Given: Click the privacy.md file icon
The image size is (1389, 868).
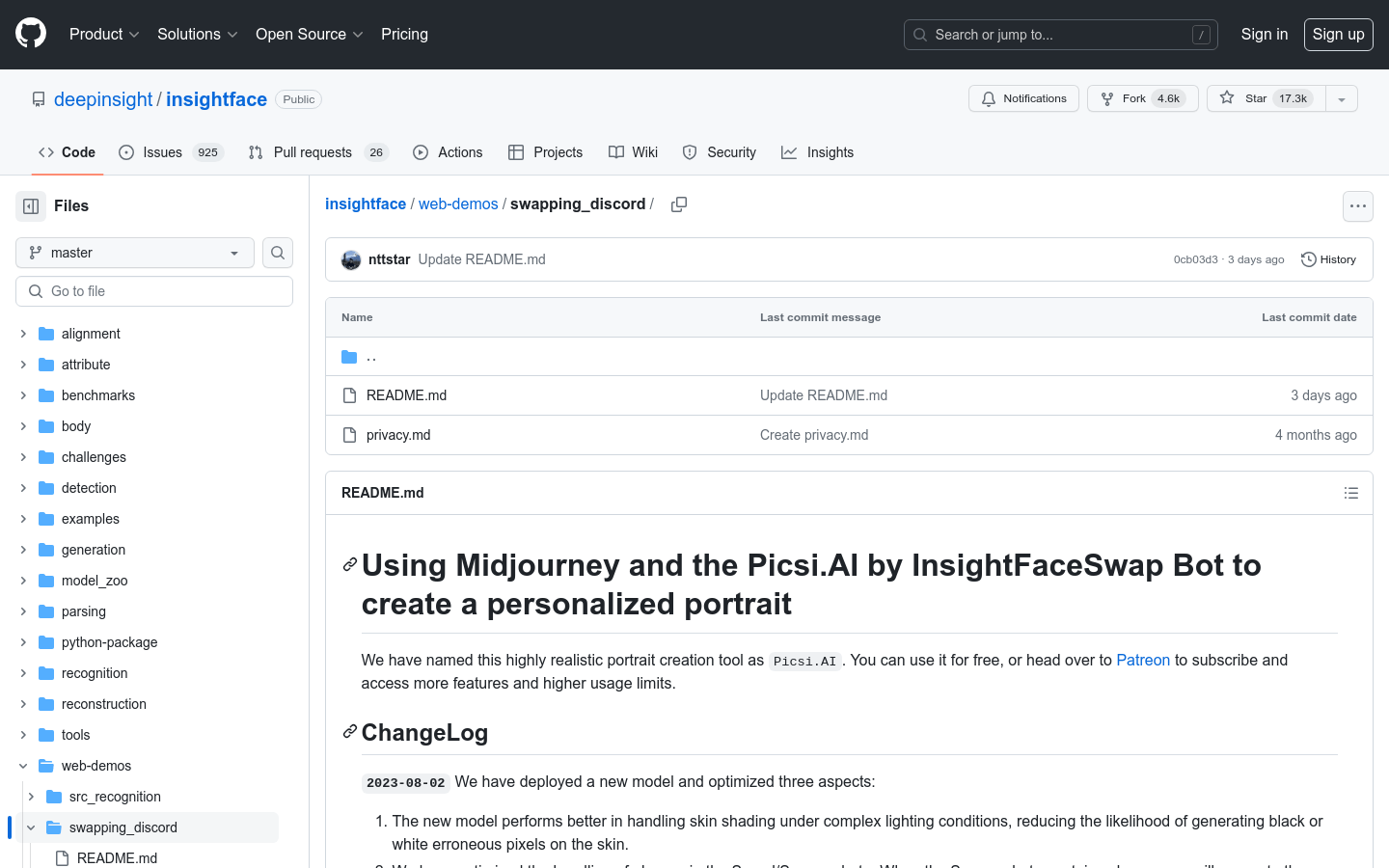Looking at the screenshot, I should coord(349,435).
